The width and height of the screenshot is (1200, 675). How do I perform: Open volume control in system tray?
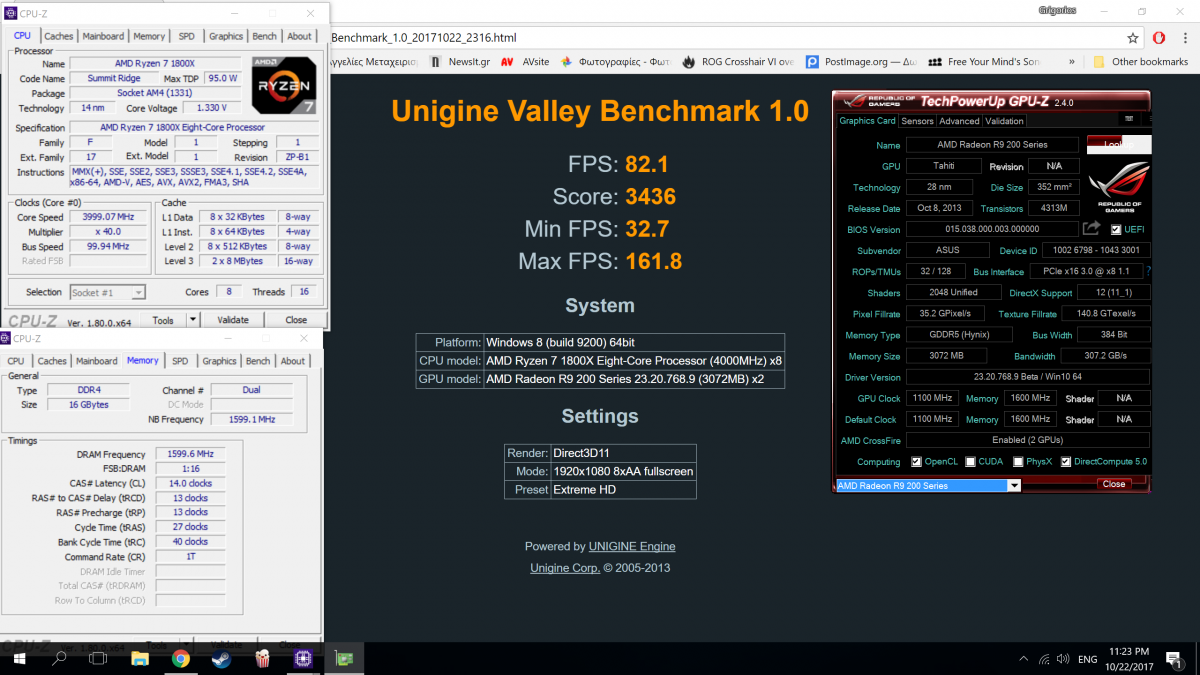1064,659
